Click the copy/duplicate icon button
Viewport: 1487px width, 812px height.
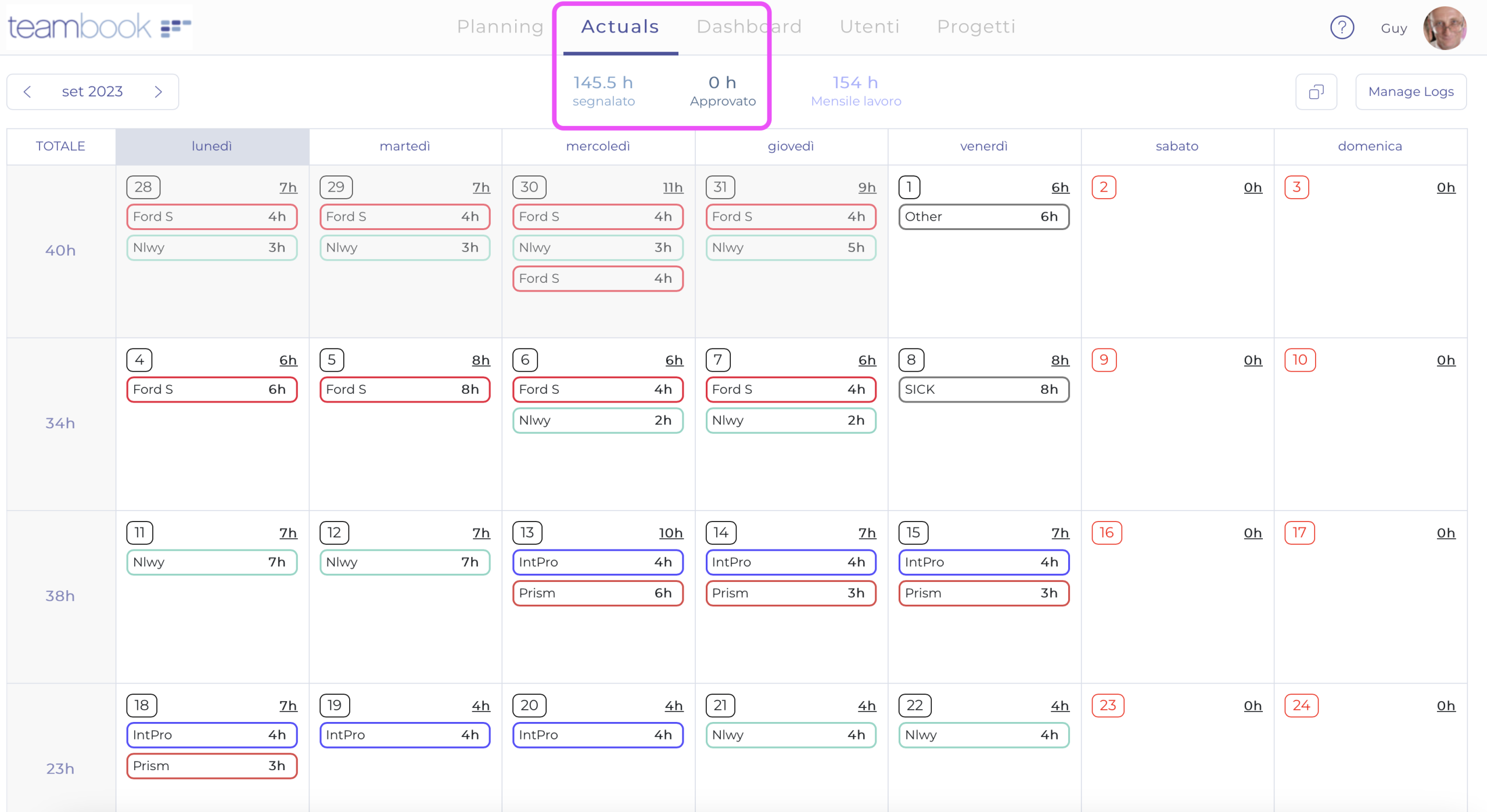point(1316,92)
